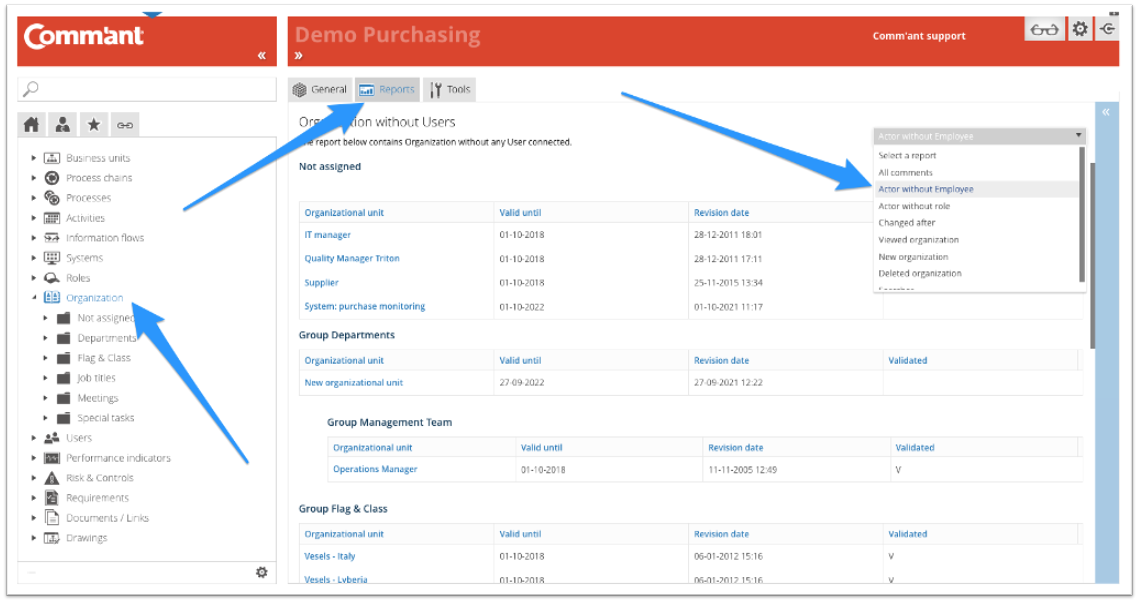Open settings gear in top header

[x=1080, y=29]
